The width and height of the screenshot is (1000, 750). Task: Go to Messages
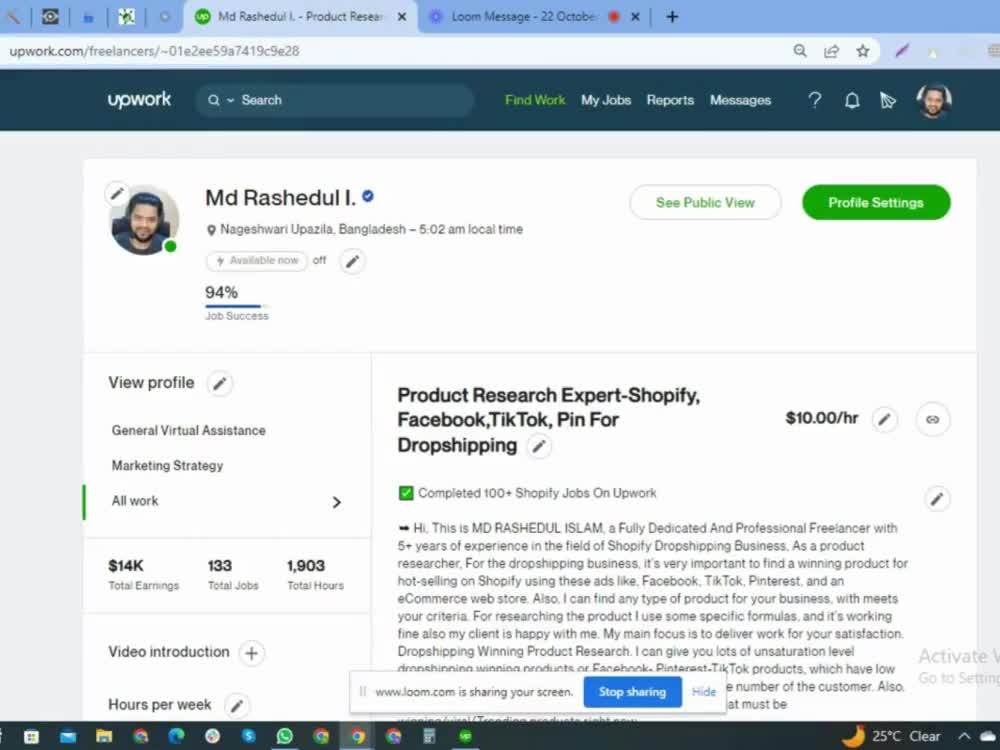coord(740,100)
